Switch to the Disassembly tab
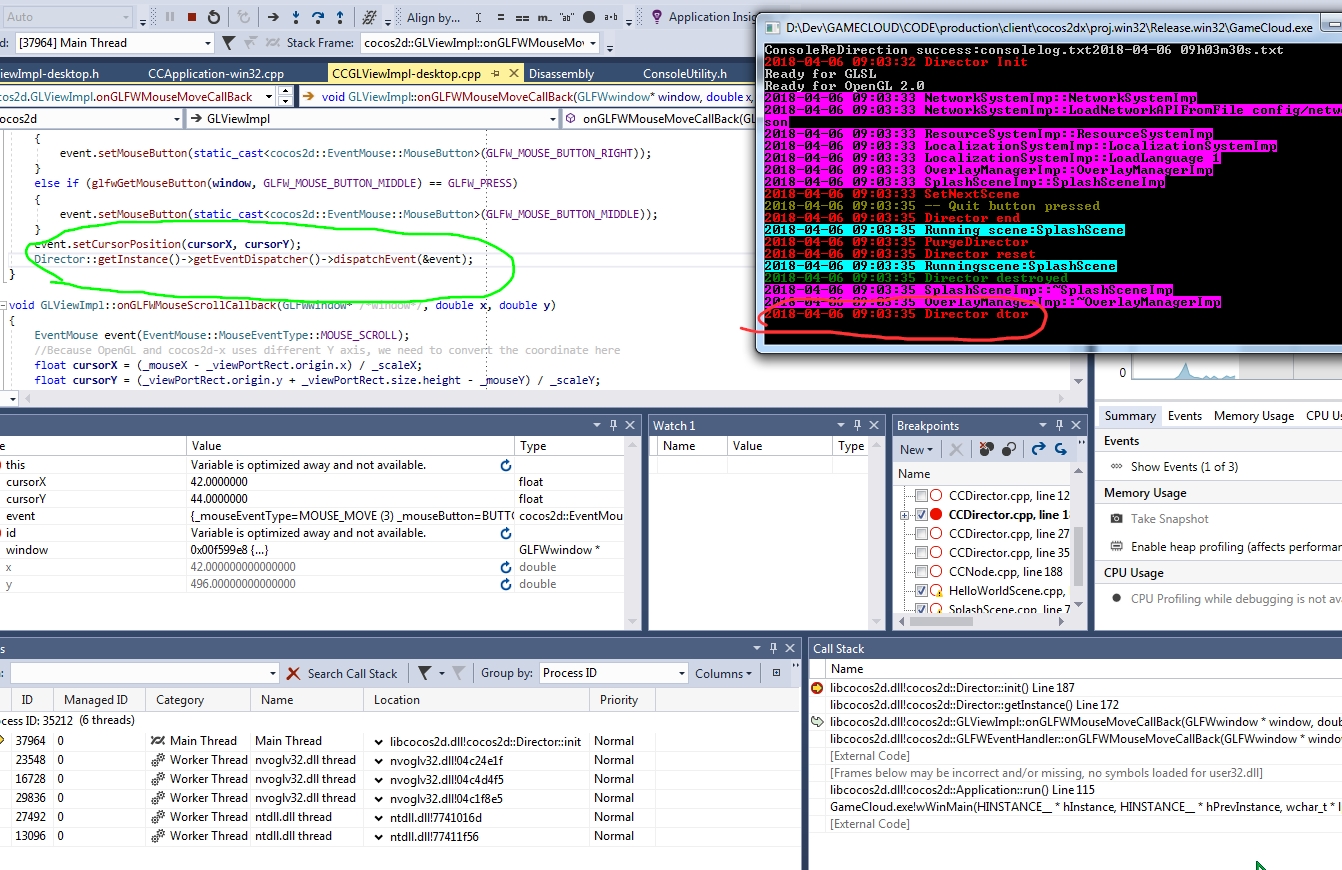 tap(561, 74)
